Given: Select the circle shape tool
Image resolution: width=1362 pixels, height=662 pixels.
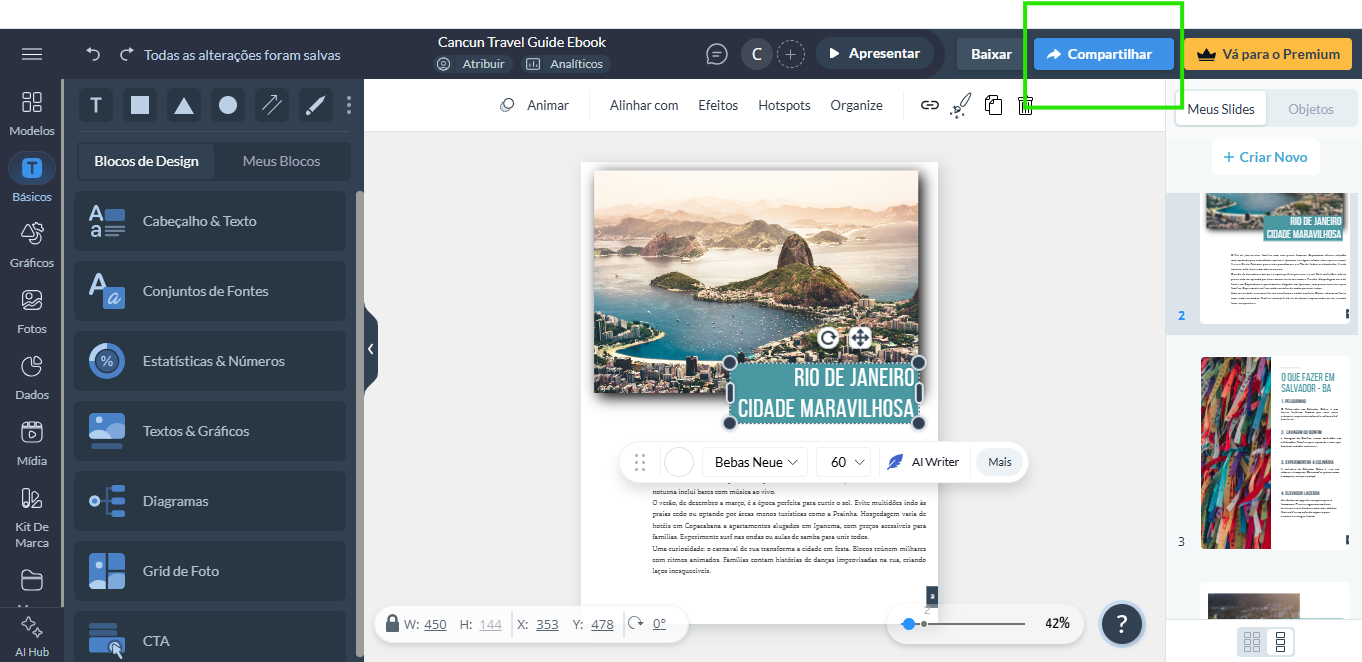Looking at the screenshot, I should pos(228,105).
